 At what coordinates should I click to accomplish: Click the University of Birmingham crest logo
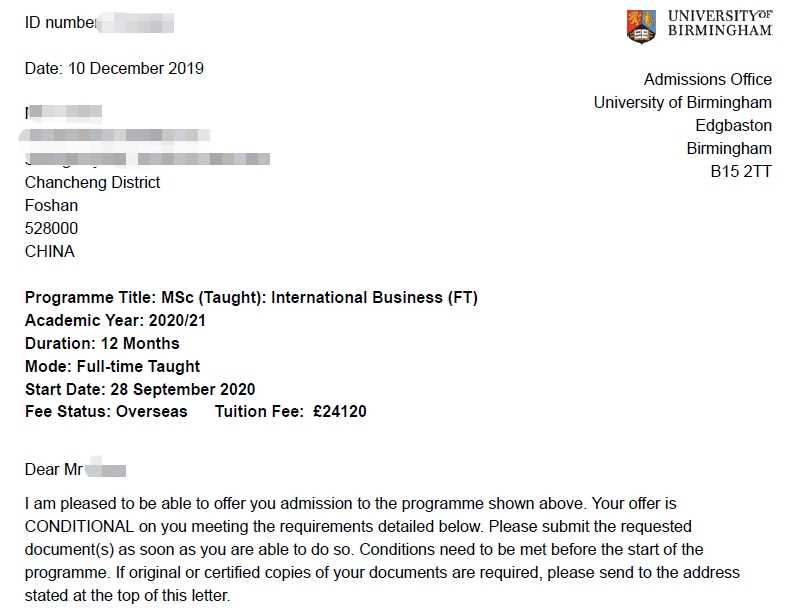coord(641,26)
